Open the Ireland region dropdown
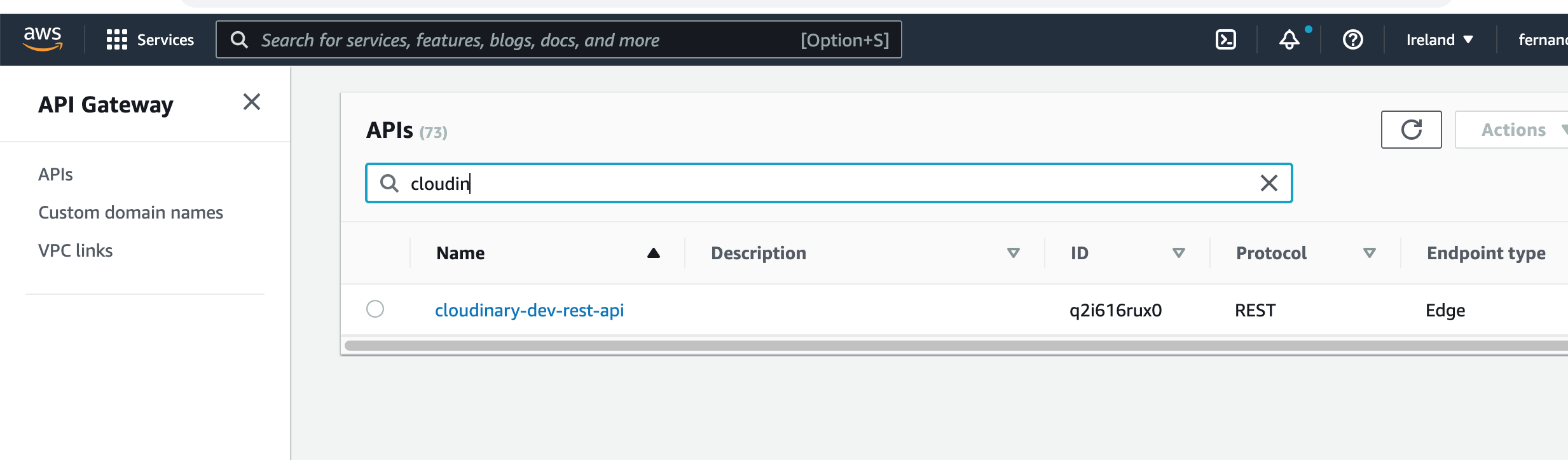1568x460 pixels. tap(1439, 39)
